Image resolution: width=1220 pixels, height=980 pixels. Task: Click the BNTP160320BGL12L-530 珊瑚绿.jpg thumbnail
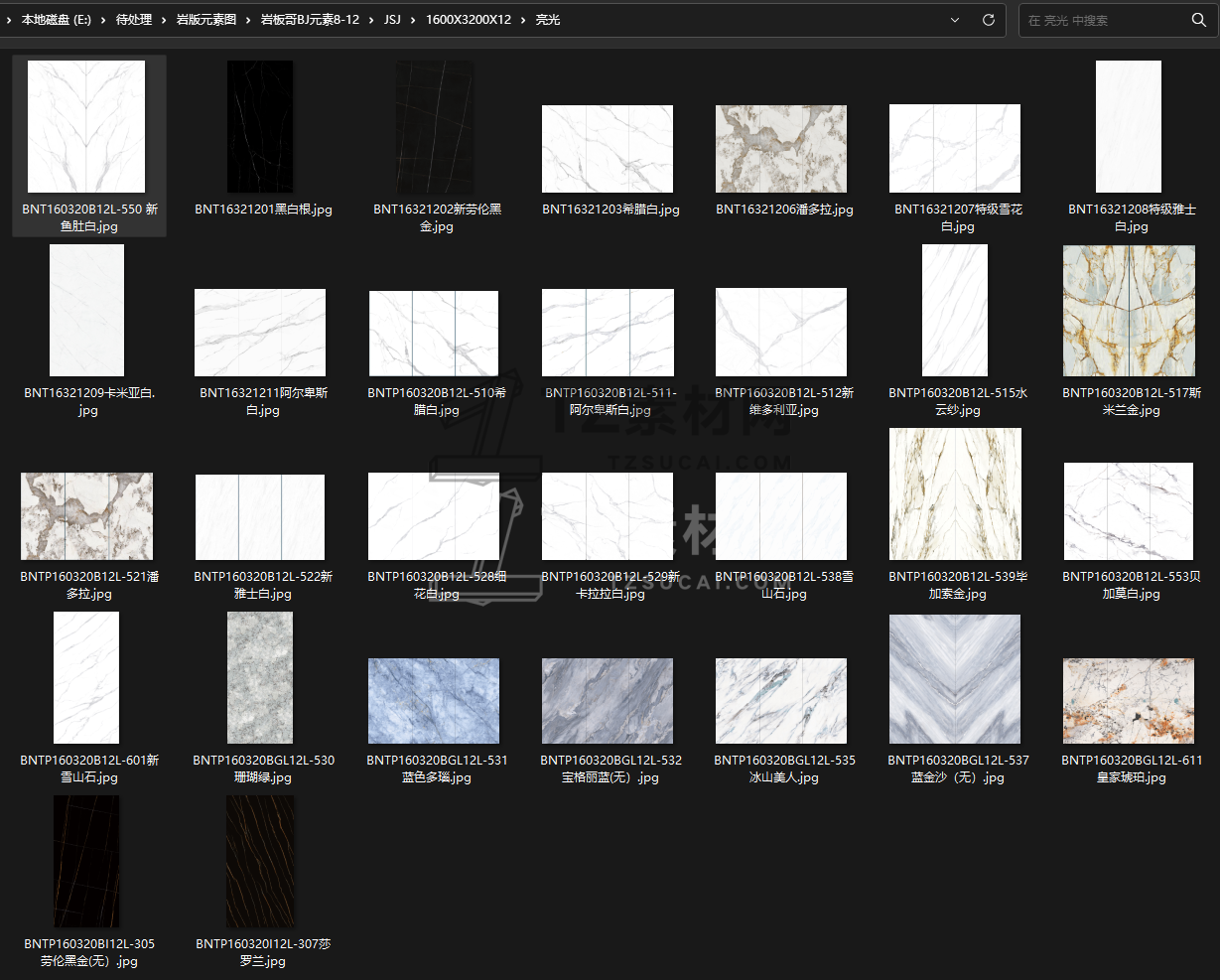(x=260, y=678)
